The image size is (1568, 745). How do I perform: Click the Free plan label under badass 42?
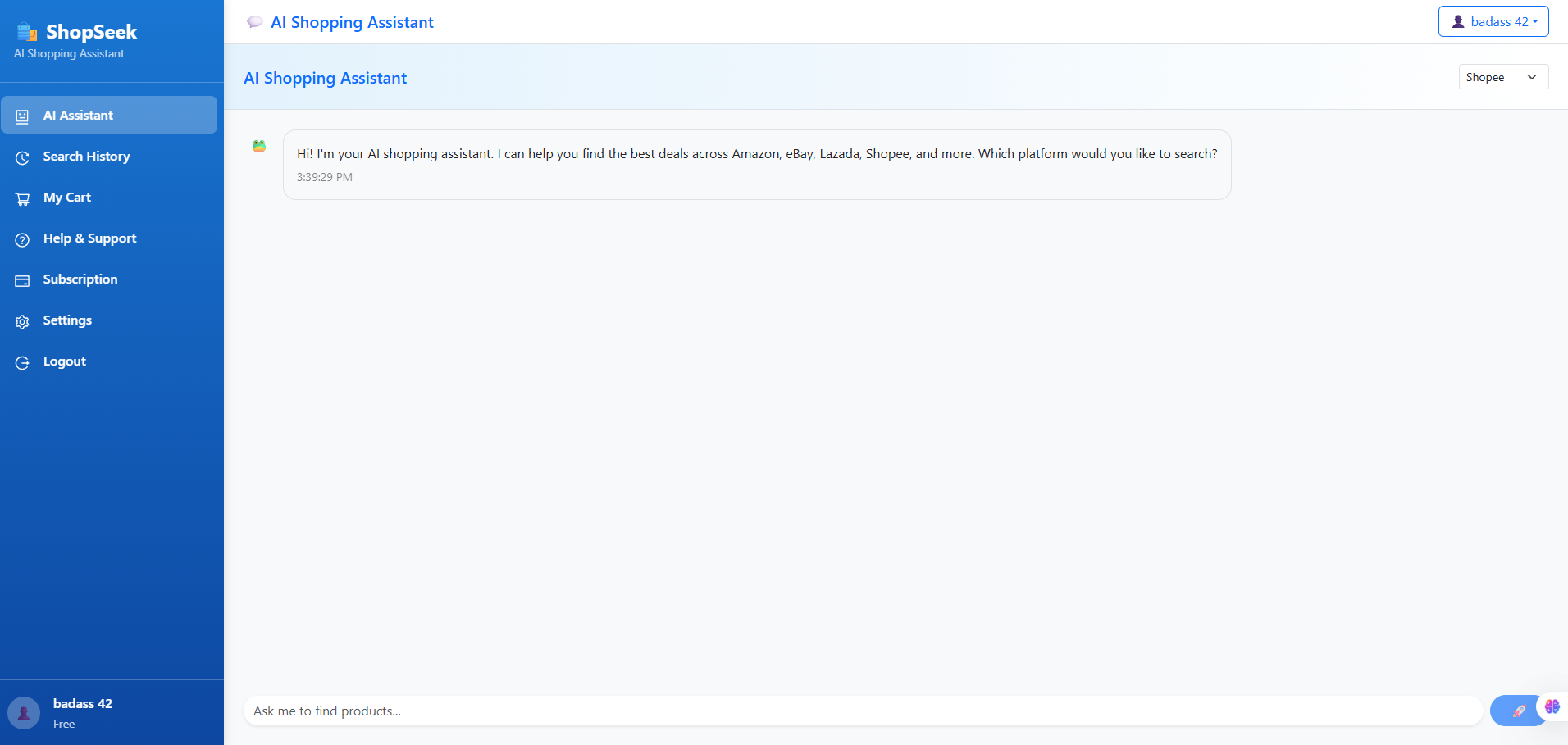tap(63, 724)
